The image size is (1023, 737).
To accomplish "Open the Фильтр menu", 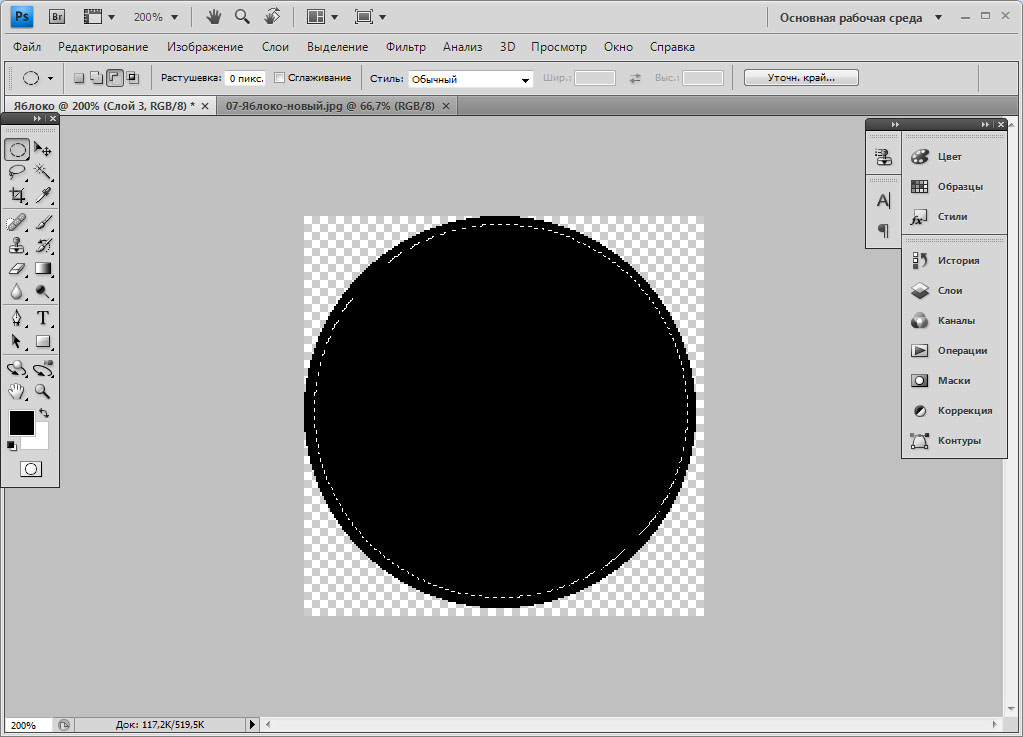I will (x=406, y=47).
